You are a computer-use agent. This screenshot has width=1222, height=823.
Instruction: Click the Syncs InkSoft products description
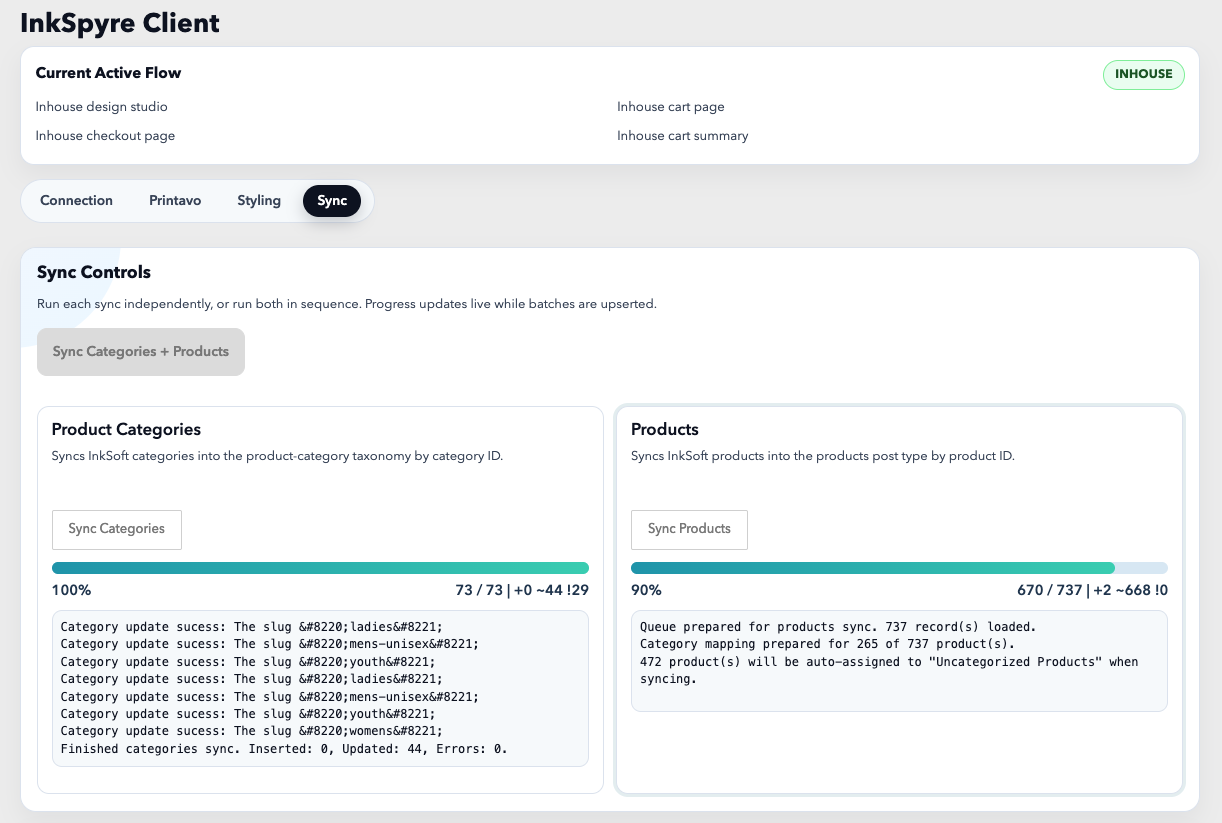pyautogui.click(x=823, y=456)
